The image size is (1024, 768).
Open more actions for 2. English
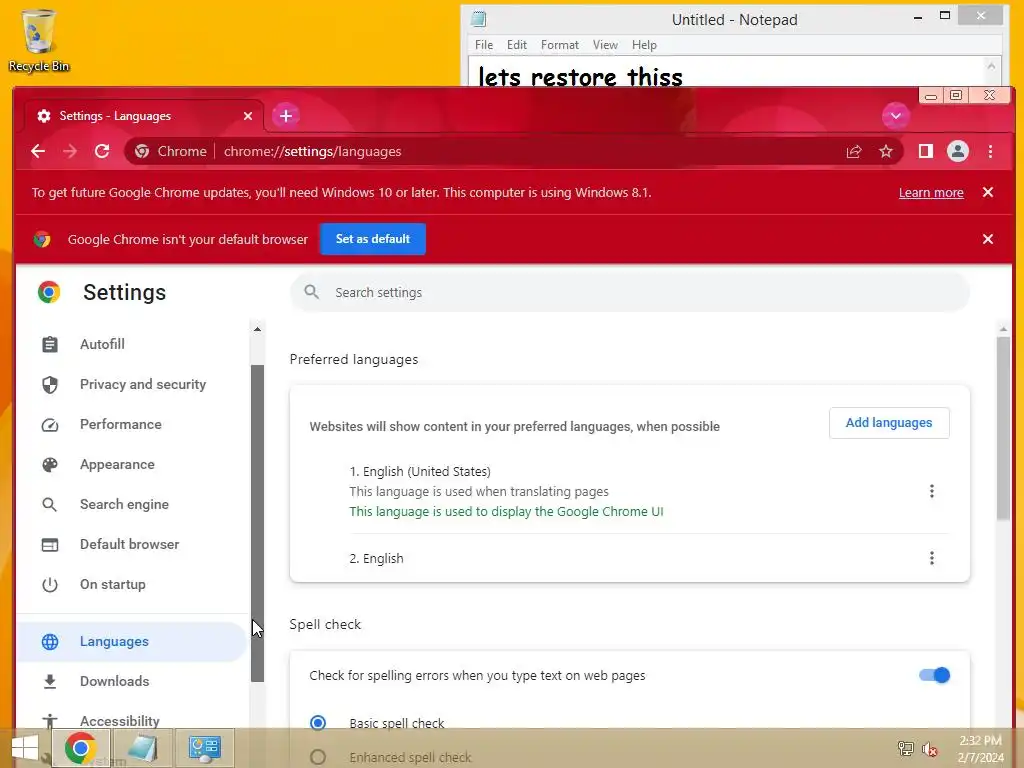[x=931, y=558]
